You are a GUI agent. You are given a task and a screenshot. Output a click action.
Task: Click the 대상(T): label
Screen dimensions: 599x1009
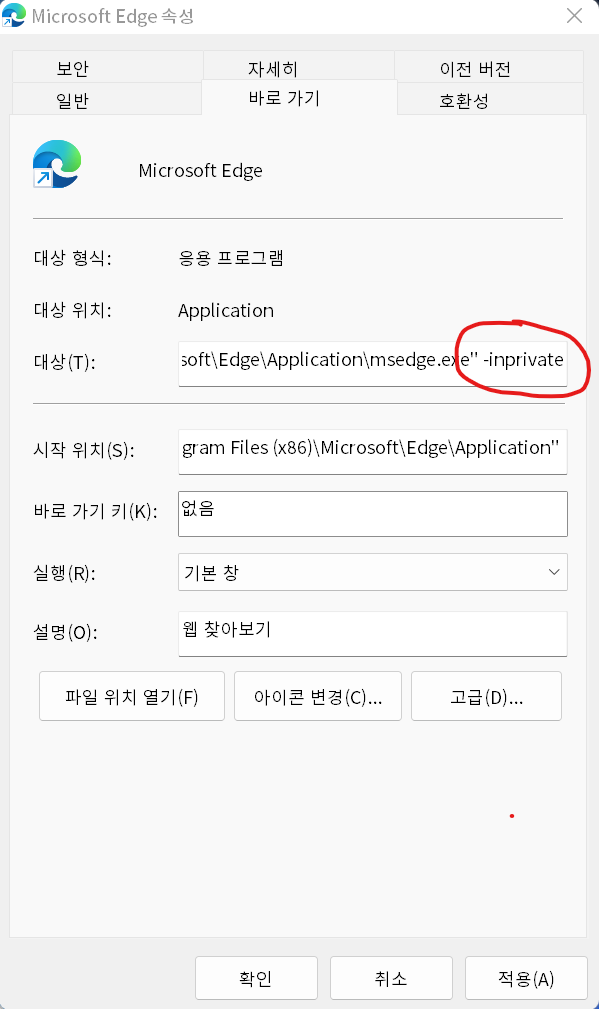tap(64, 362)
